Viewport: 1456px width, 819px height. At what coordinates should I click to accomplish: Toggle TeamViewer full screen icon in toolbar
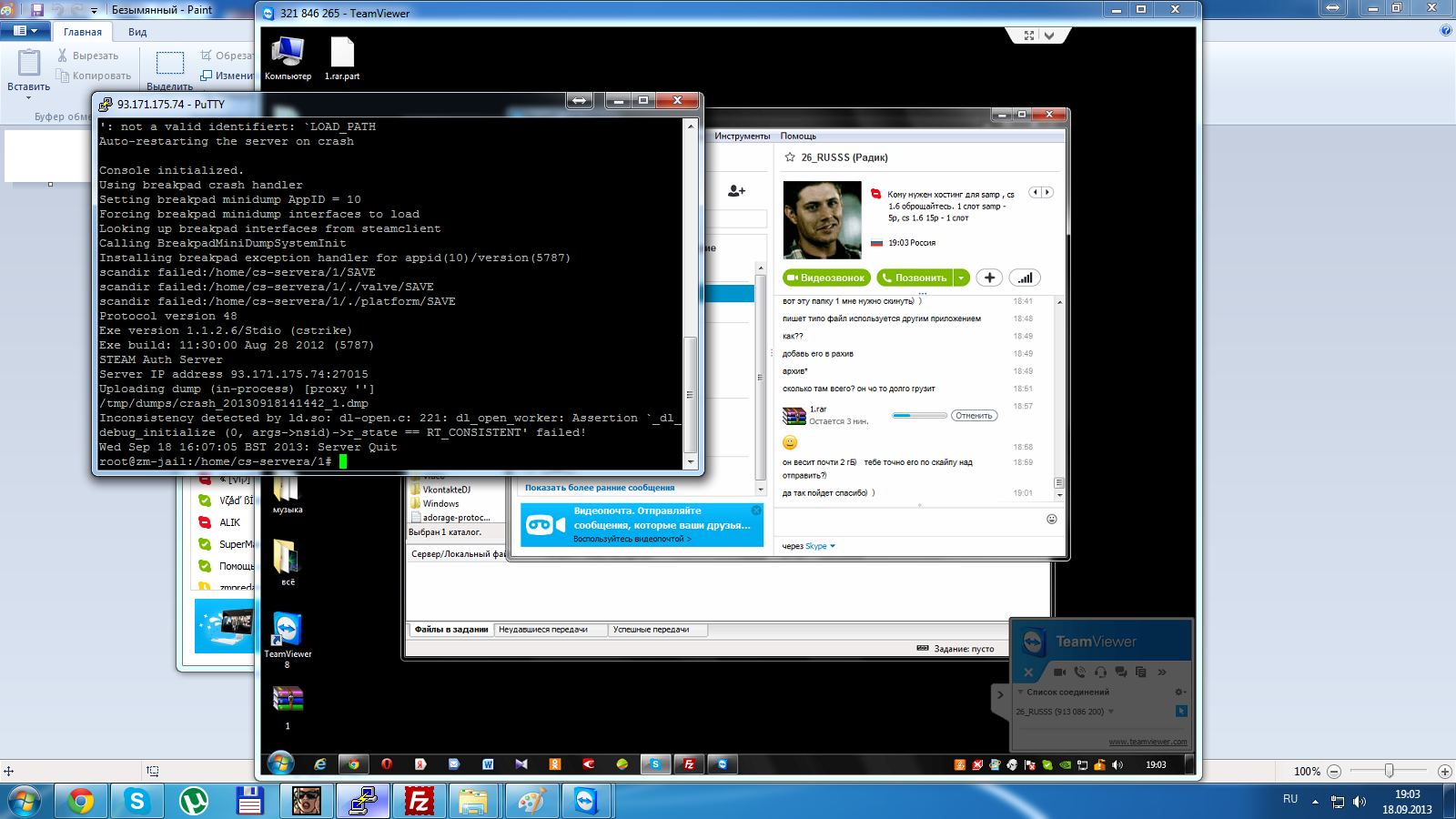tap(1029, 35)
